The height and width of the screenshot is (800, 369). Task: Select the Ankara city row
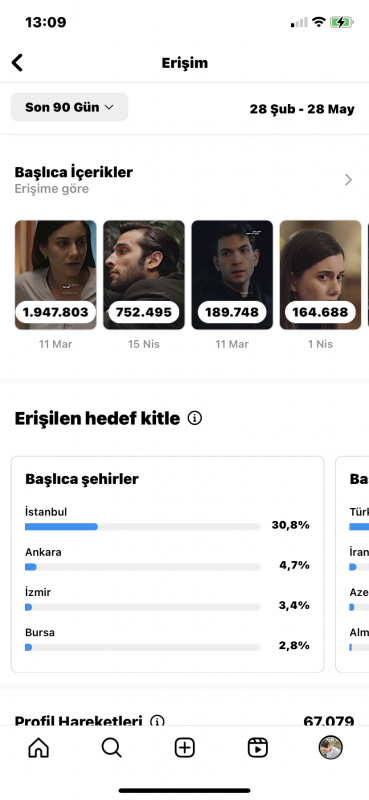tap(167, 560)
